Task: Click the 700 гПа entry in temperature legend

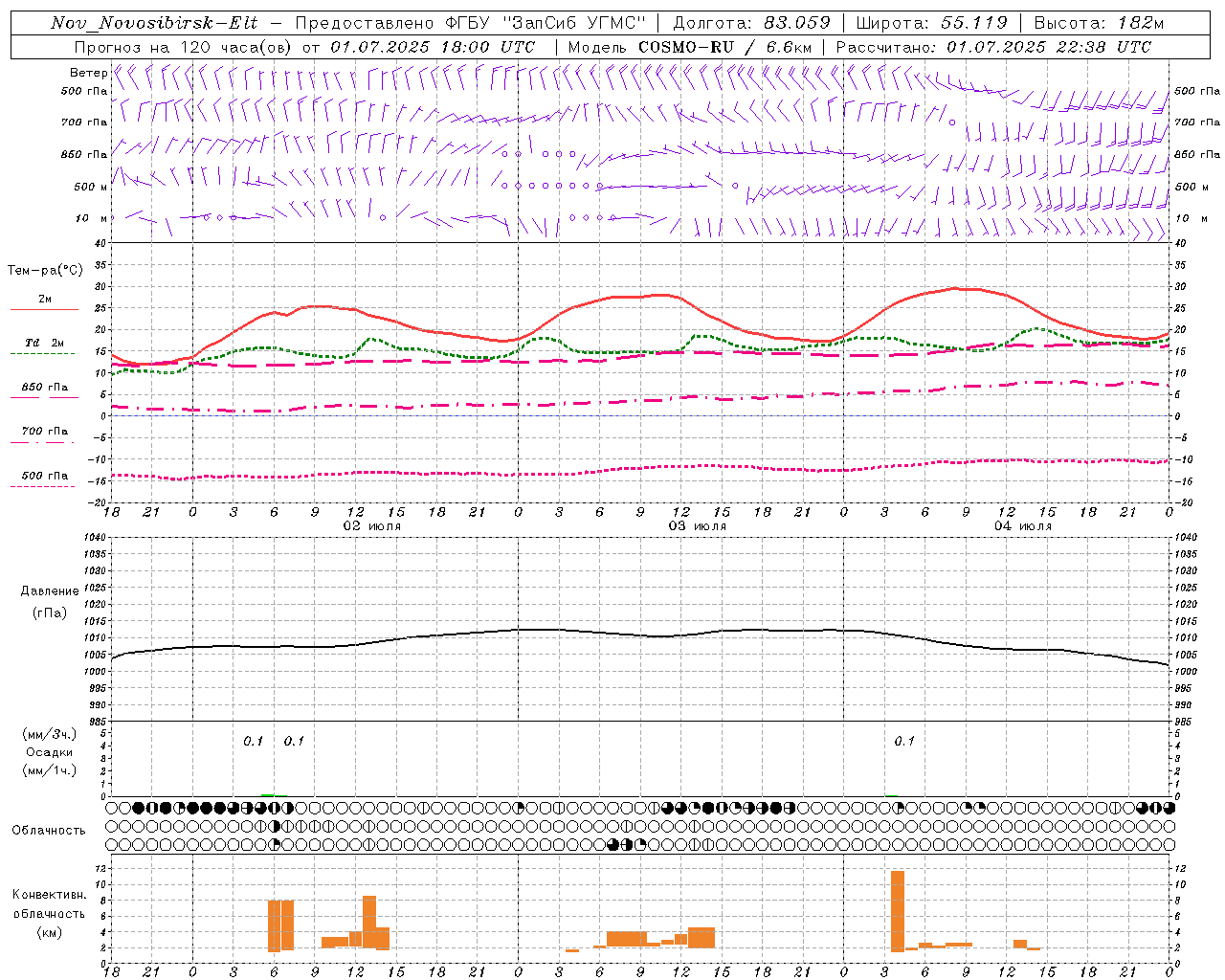Action: coord(45,432)
